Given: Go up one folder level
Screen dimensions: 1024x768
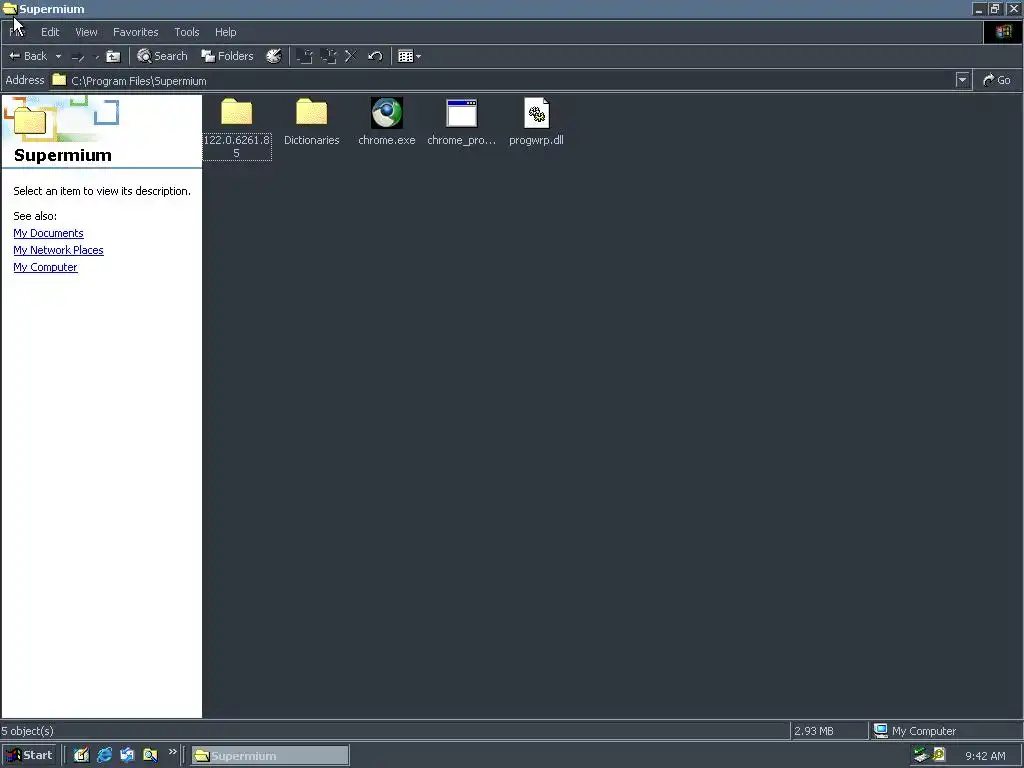Looking at the screenshot, I should click(x=114, y=57).
